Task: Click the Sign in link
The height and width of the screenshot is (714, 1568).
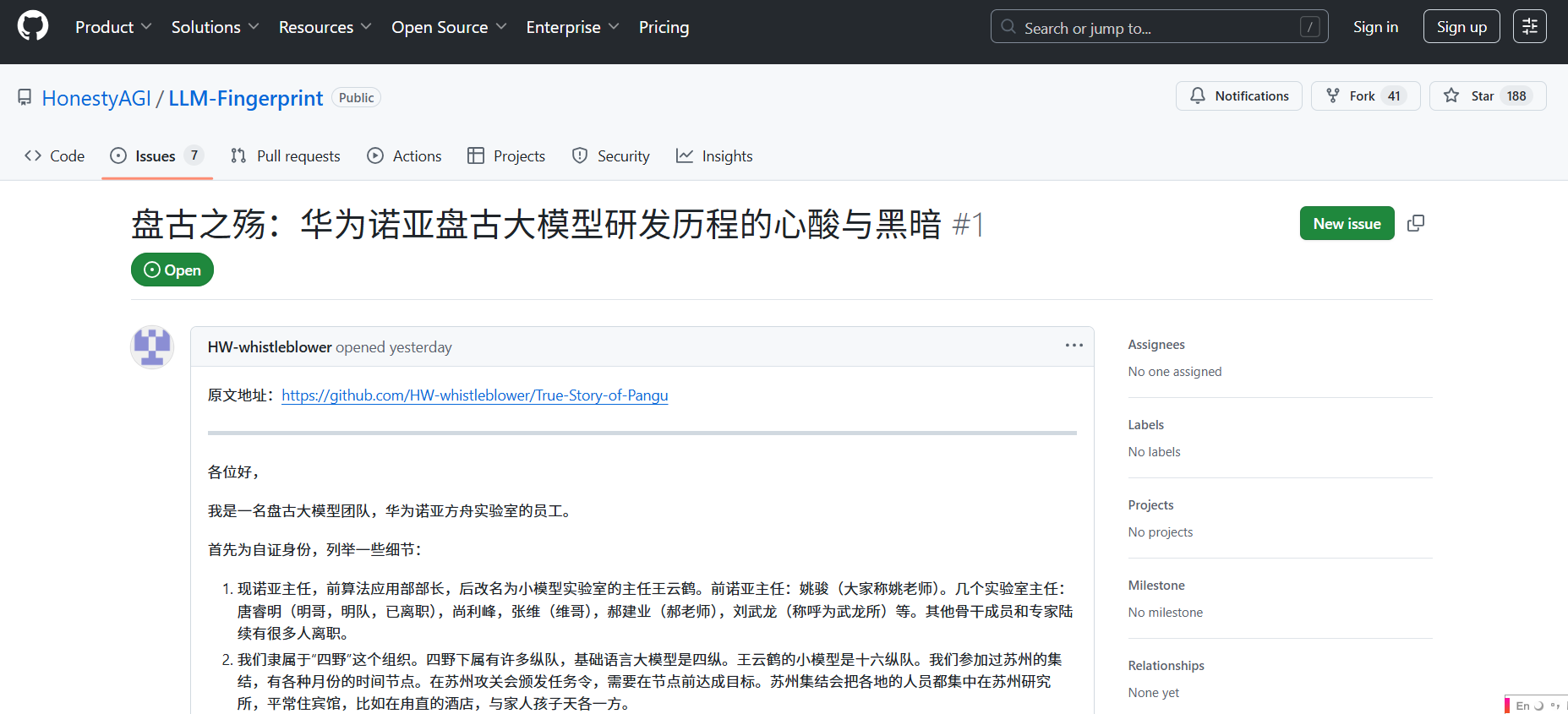Action: tap(1375, 27)
